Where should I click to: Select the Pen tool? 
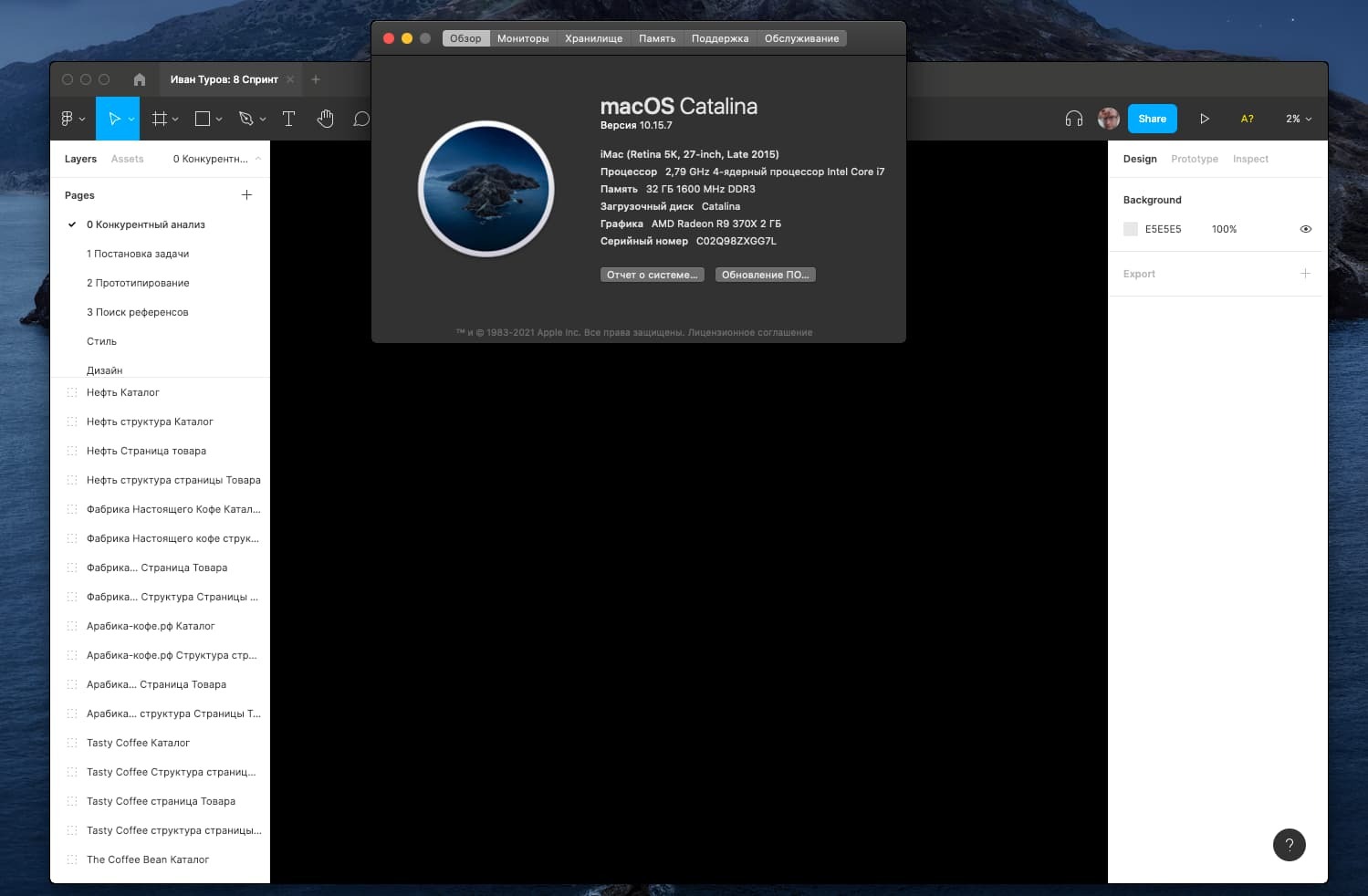(245, 119)
